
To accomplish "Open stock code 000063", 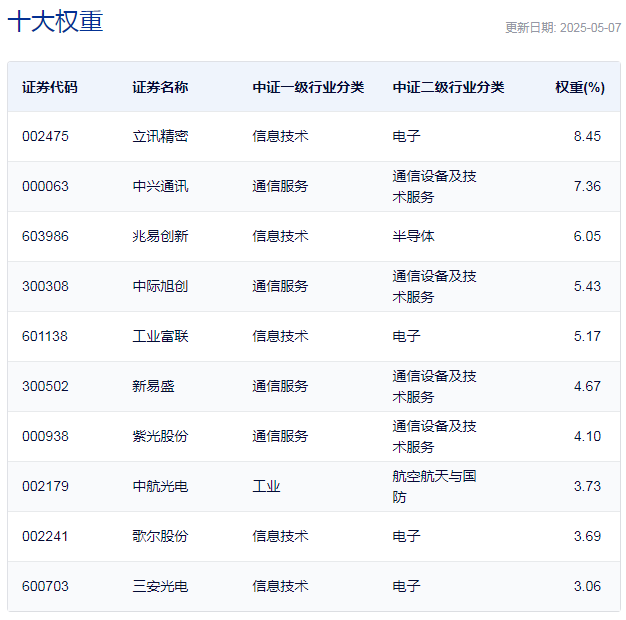I will (x=45, y=186).
